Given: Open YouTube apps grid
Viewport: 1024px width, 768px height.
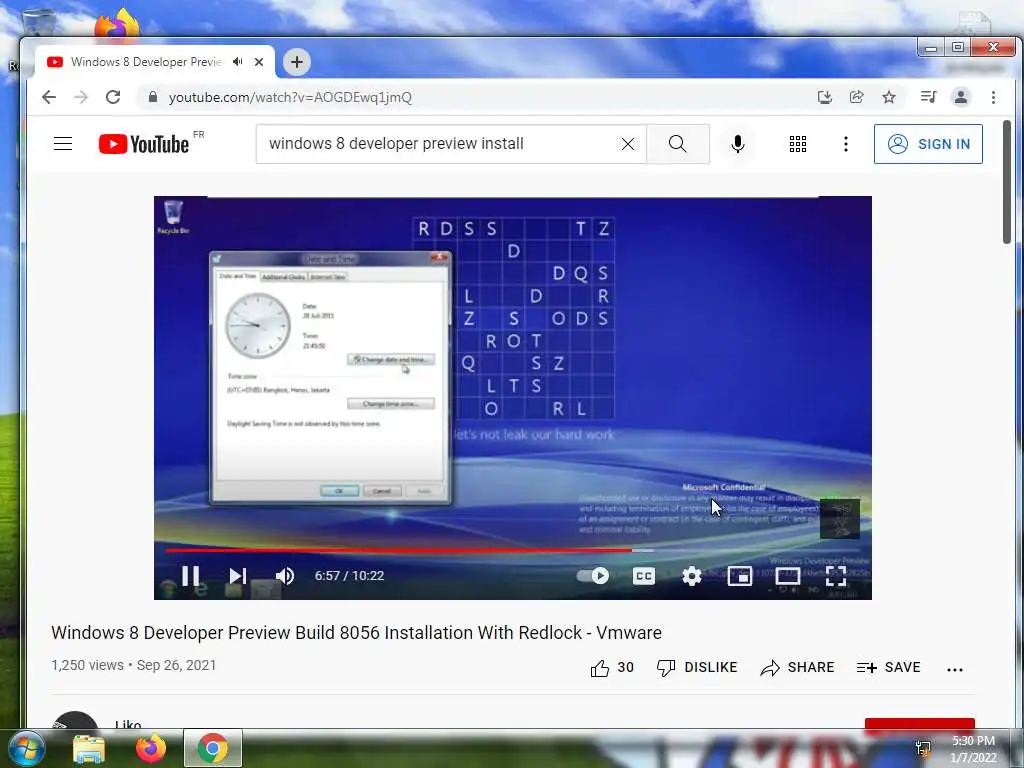Looking at the screenshot, I should pyautogui.click(x=797, y=144).
